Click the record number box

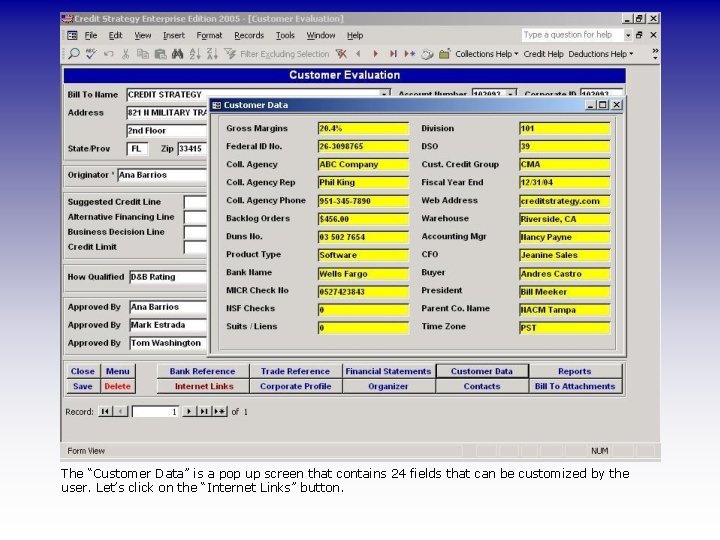(155, 411)
